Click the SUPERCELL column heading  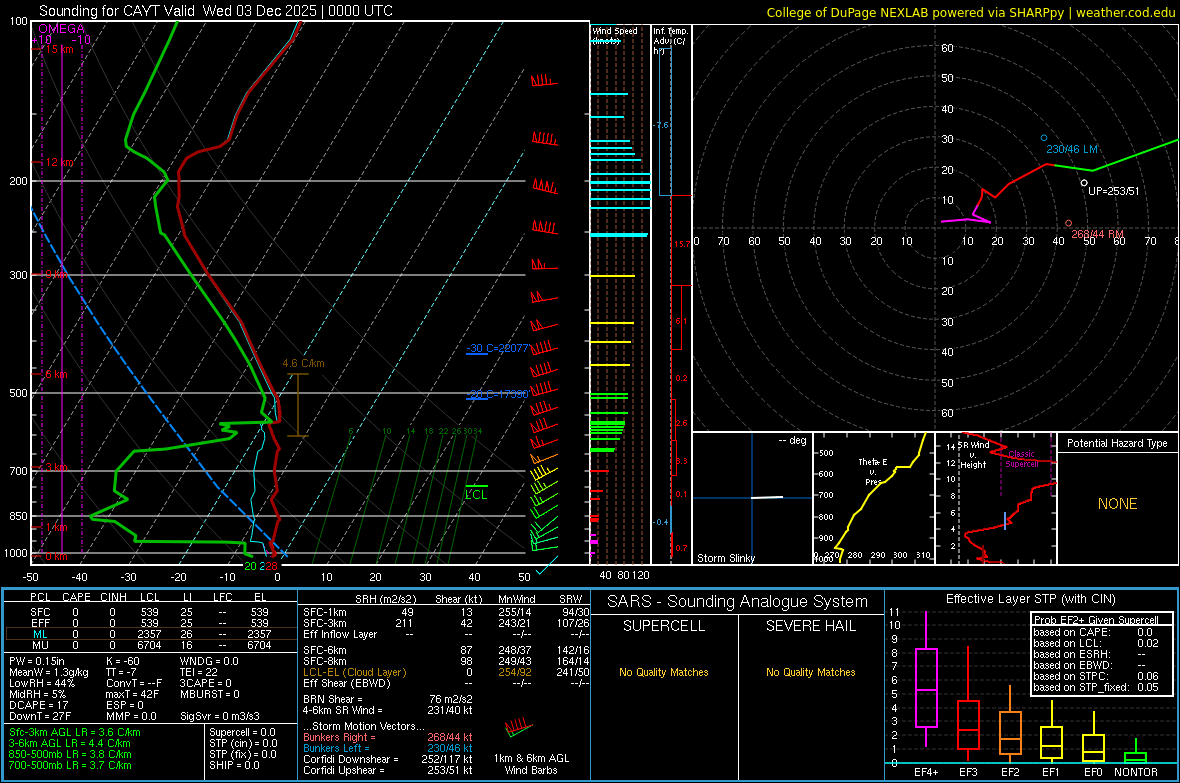(664, 626)
